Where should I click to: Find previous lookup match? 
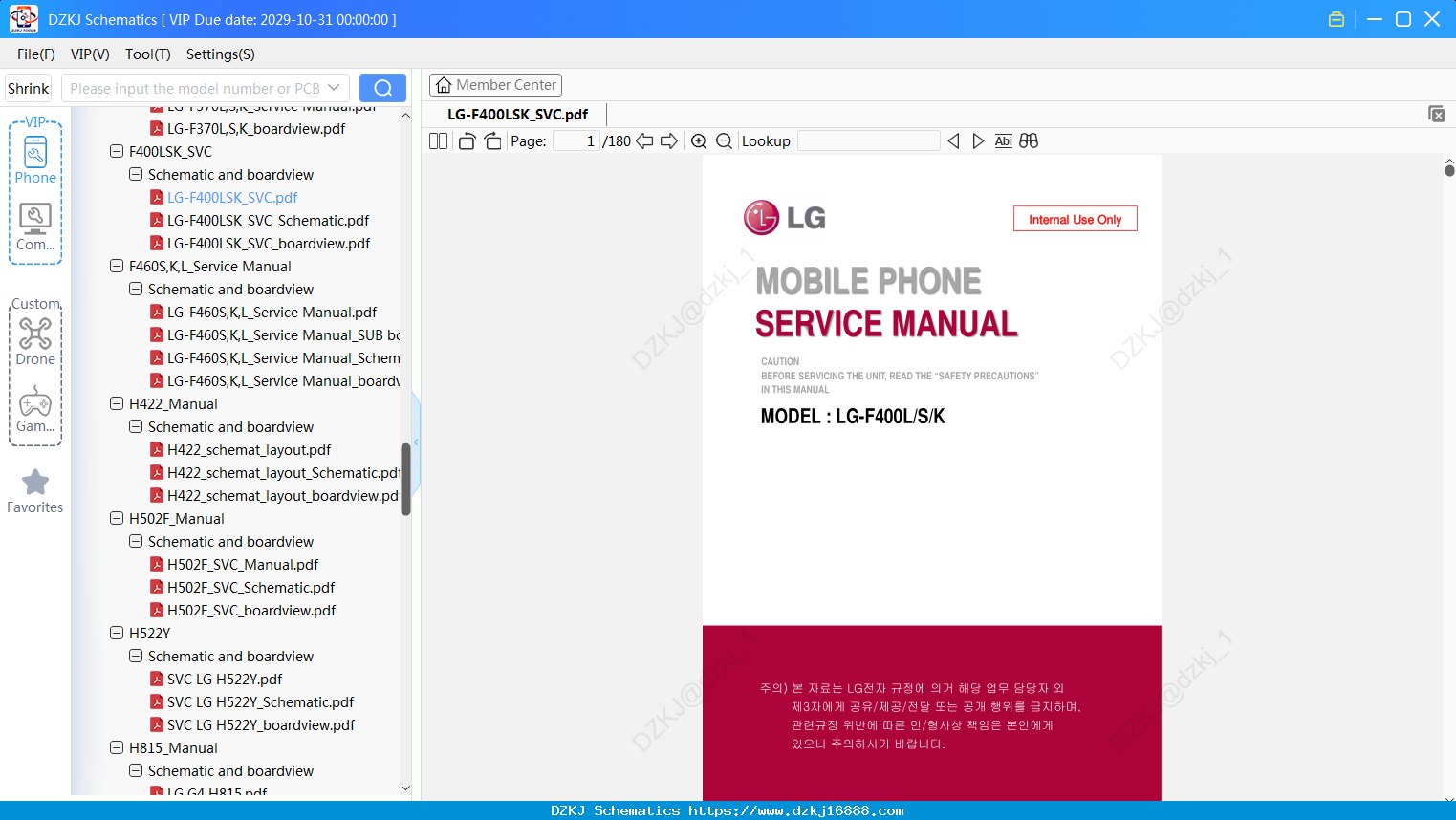click(x=953, y=141)
